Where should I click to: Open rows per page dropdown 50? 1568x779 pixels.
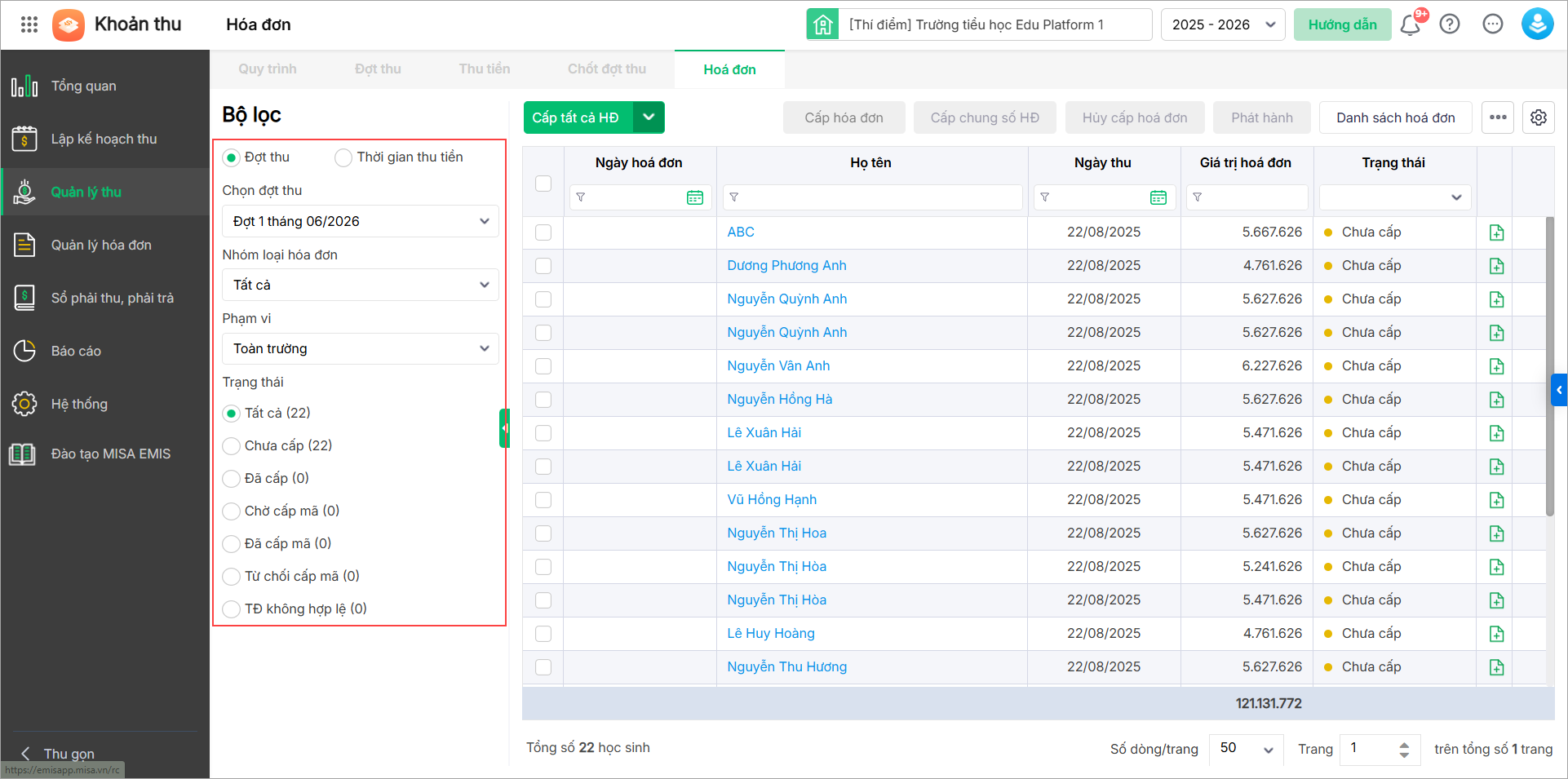(x=1247, y=749)
